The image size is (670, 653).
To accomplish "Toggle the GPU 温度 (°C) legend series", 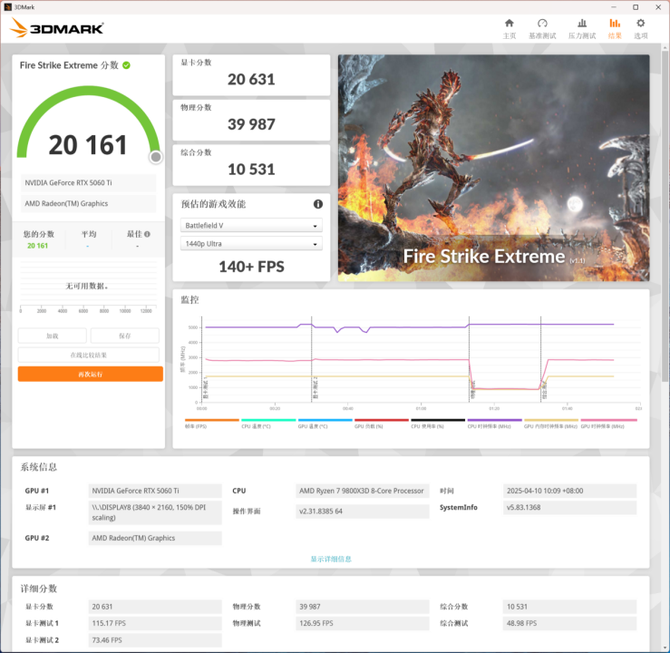I will tap(325, 424).
